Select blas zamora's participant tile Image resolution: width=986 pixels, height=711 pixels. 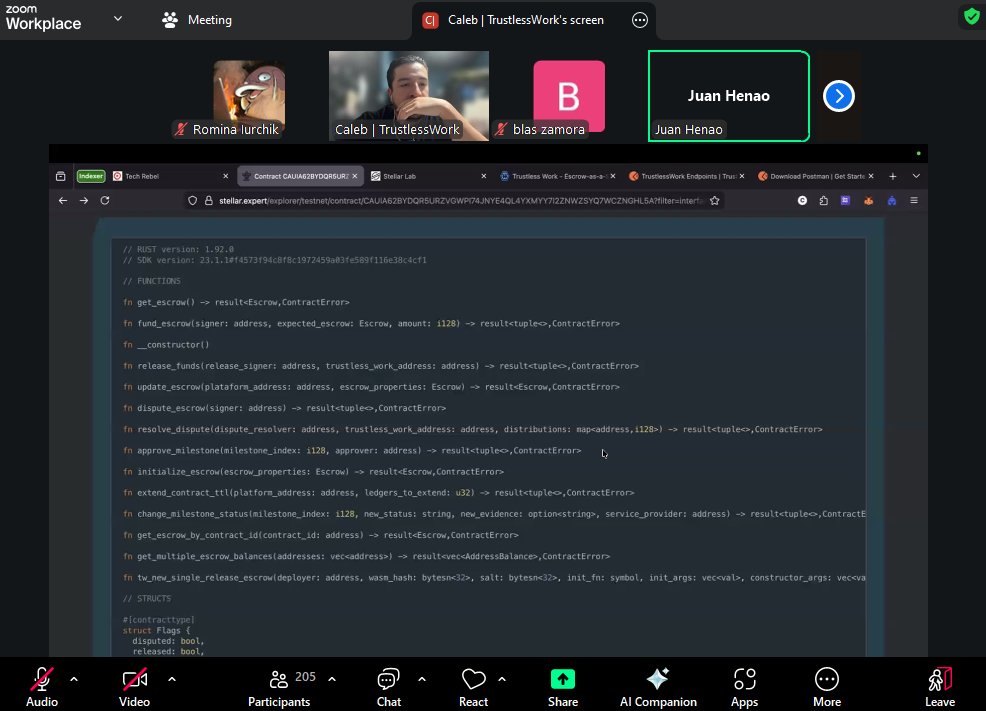tap(569, 96)
